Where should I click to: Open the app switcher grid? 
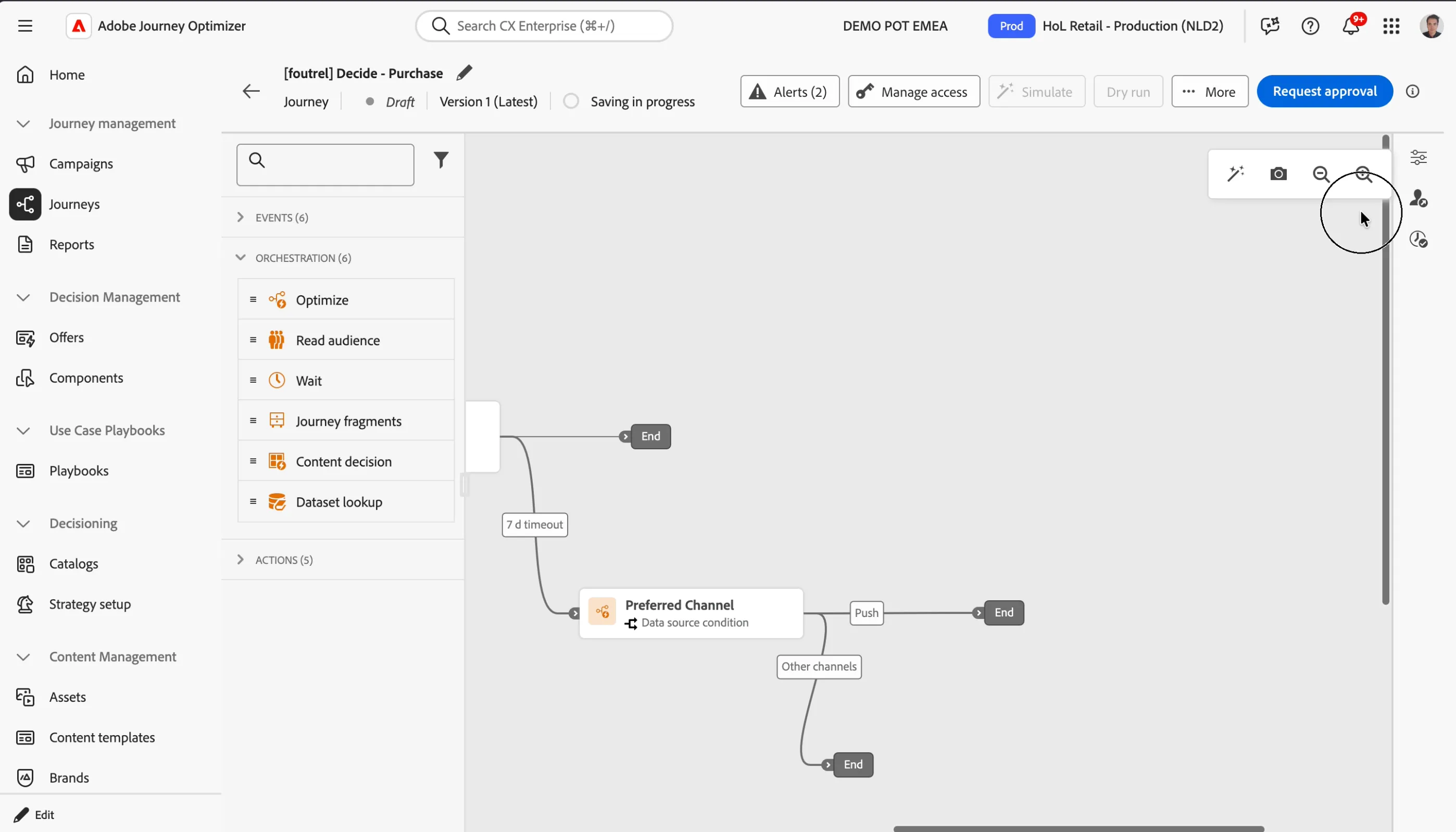[x=1391, y=26]
